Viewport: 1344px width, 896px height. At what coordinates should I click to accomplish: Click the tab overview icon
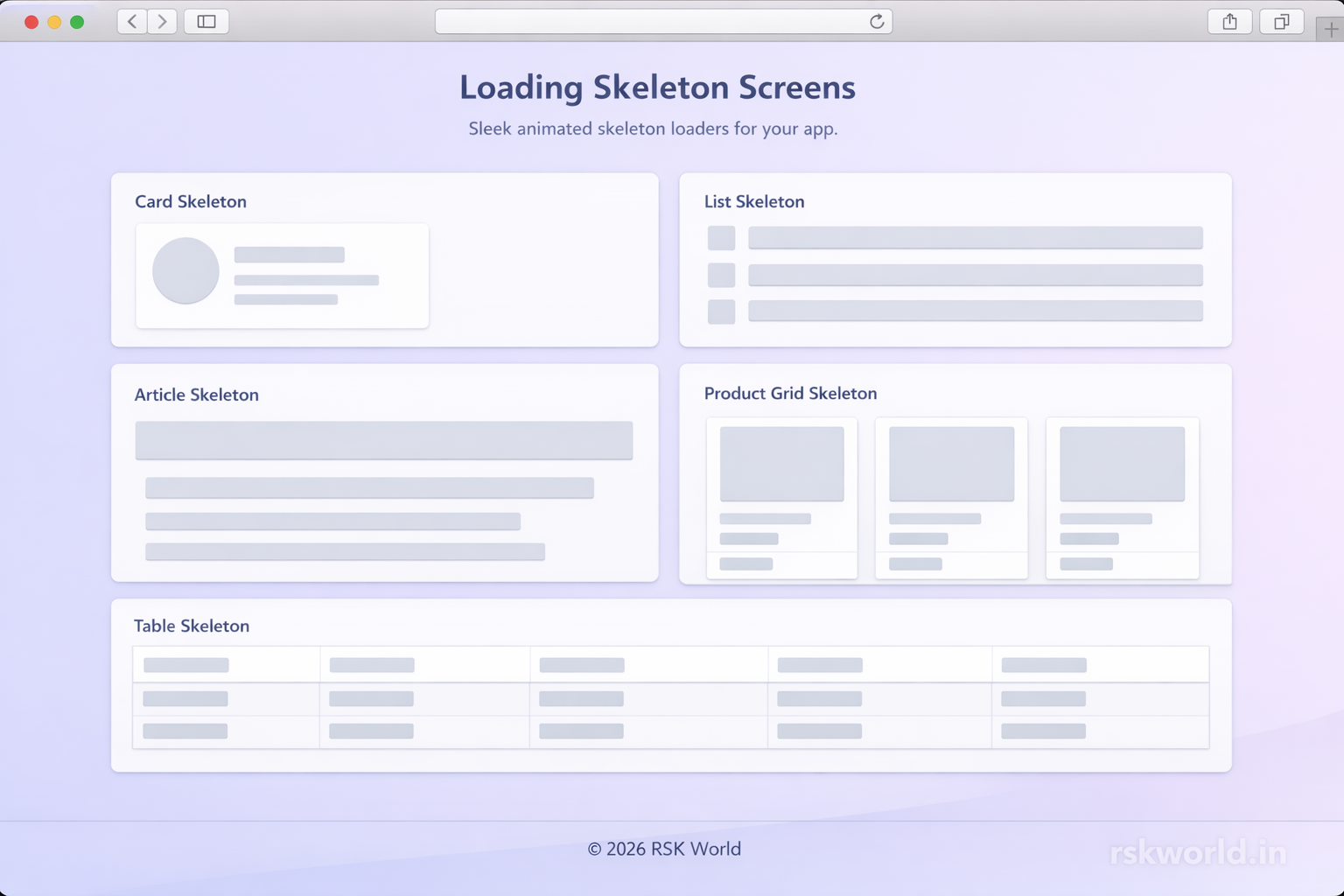click(x=1281, y=21)
